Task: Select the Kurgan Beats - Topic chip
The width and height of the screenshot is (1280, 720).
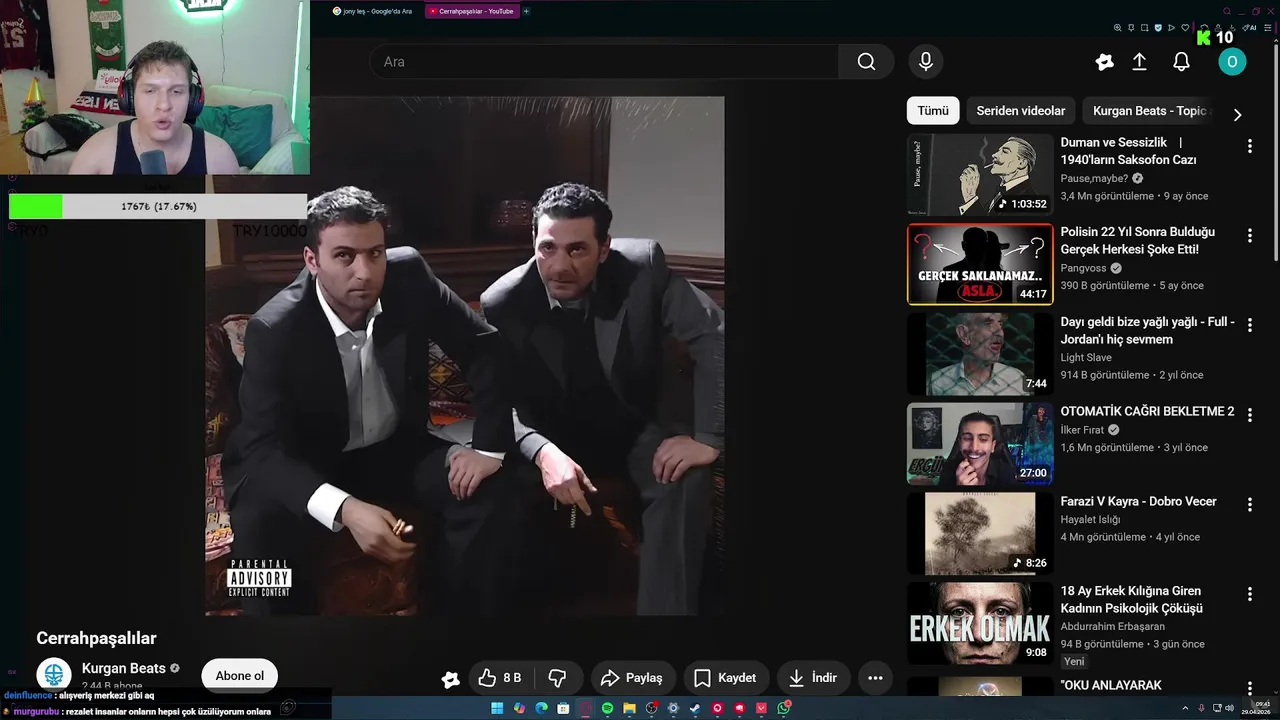Action: [x=1150, y=111]
